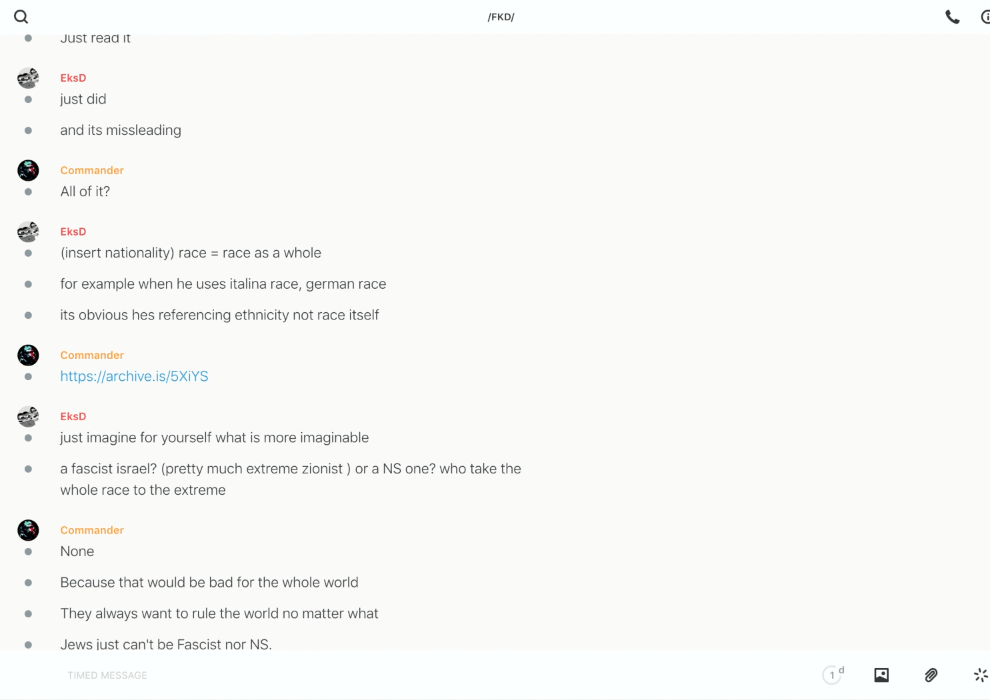
Task: Attach a file with the paperclip icon
Action: click(x=931, y=675)
